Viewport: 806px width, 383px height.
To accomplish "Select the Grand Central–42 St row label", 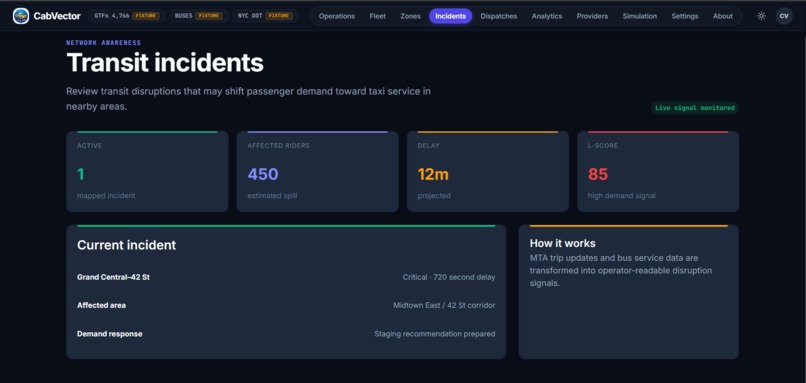I will tap(113, 277).
